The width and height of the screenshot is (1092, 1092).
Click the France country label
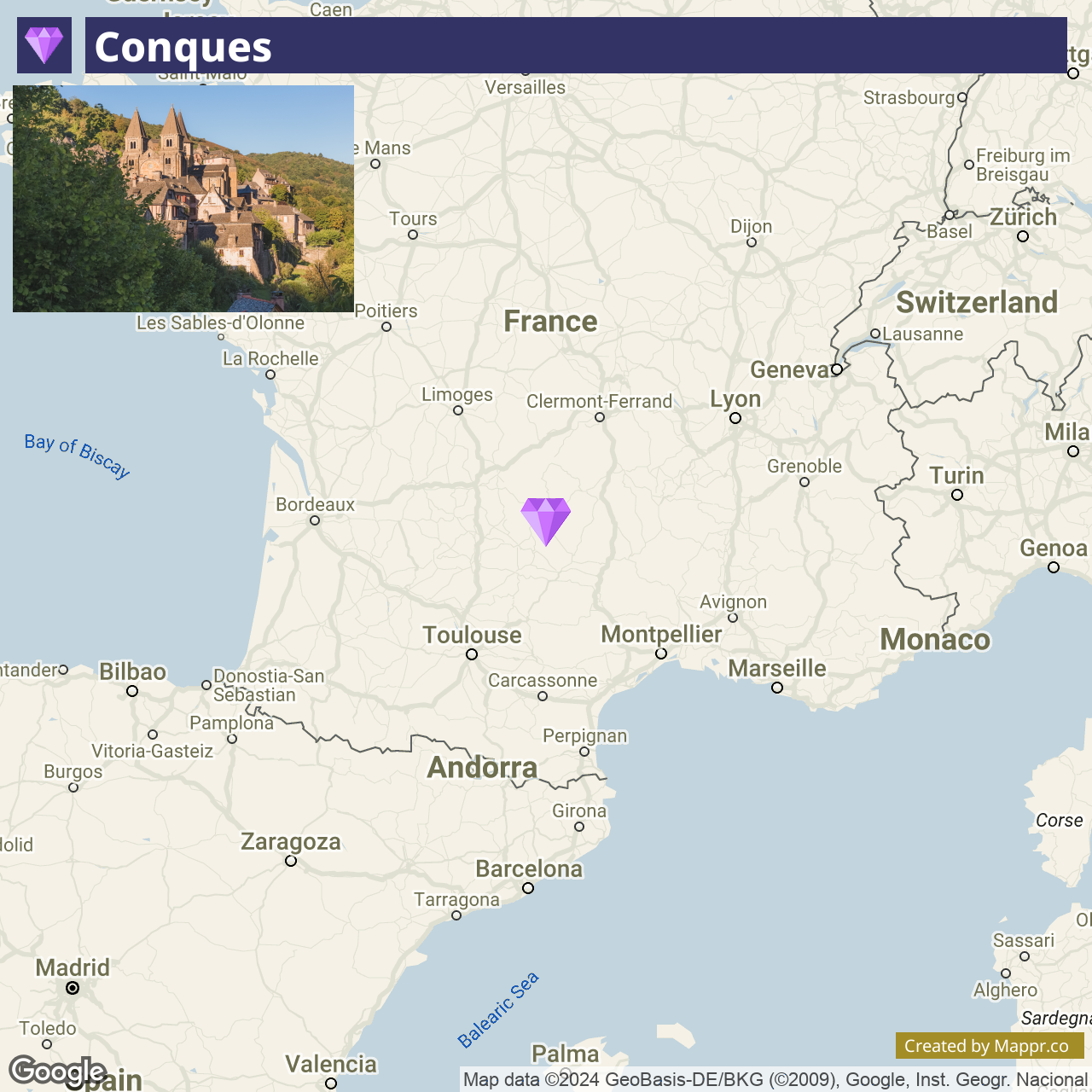(x=550, y=322)
